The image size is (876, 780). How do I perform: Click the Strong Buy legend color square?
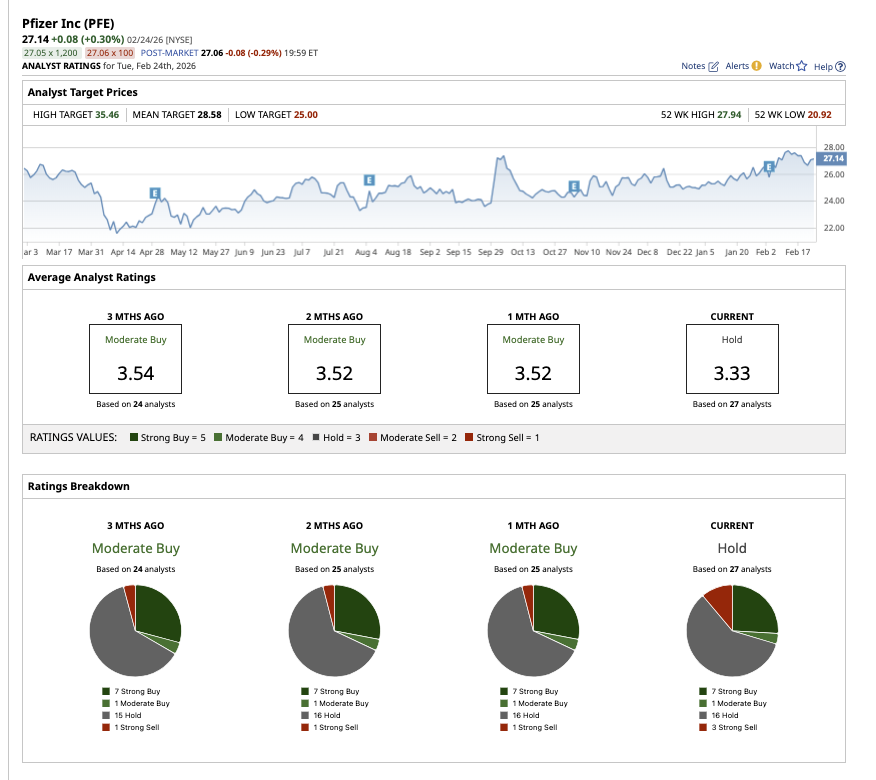coord(134,438)
